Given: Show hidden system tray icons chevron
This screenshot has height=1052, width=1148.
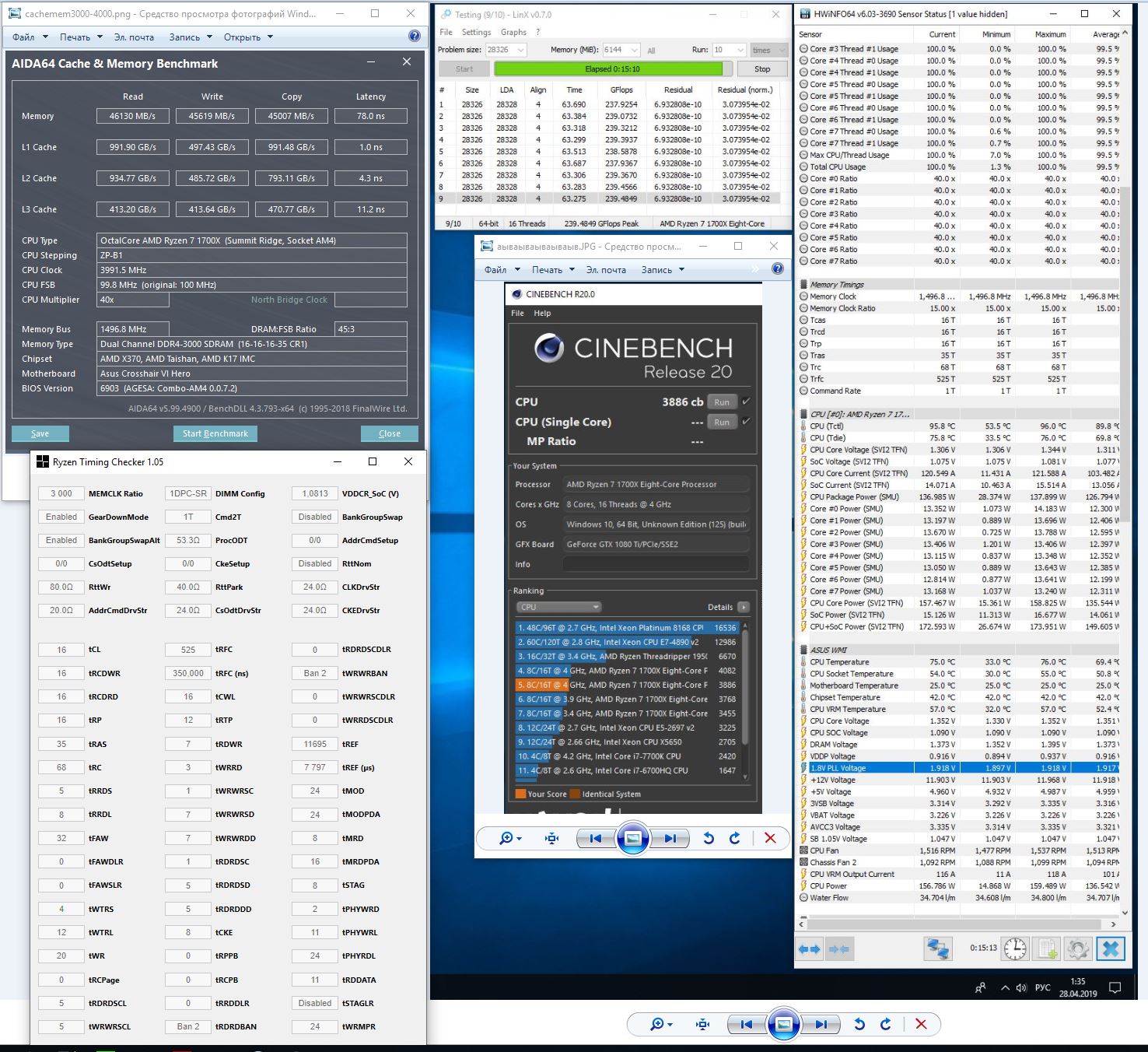Looking at the screenshot, I should tap(1005, 988).
